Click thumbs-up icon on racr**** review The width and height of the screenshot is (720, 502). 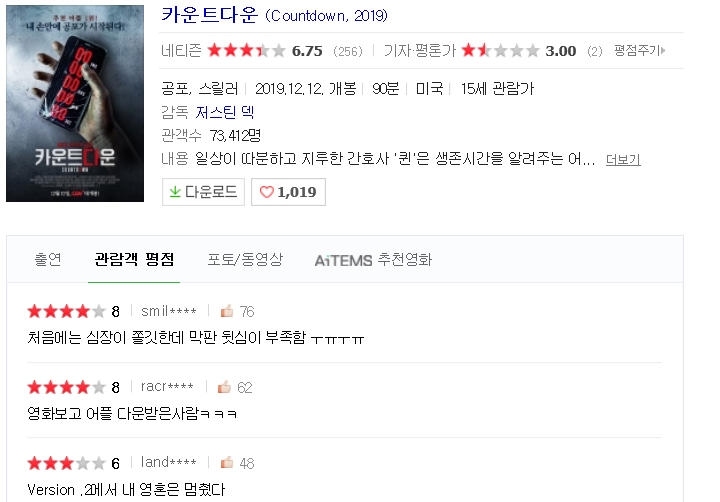click(224, 387)
